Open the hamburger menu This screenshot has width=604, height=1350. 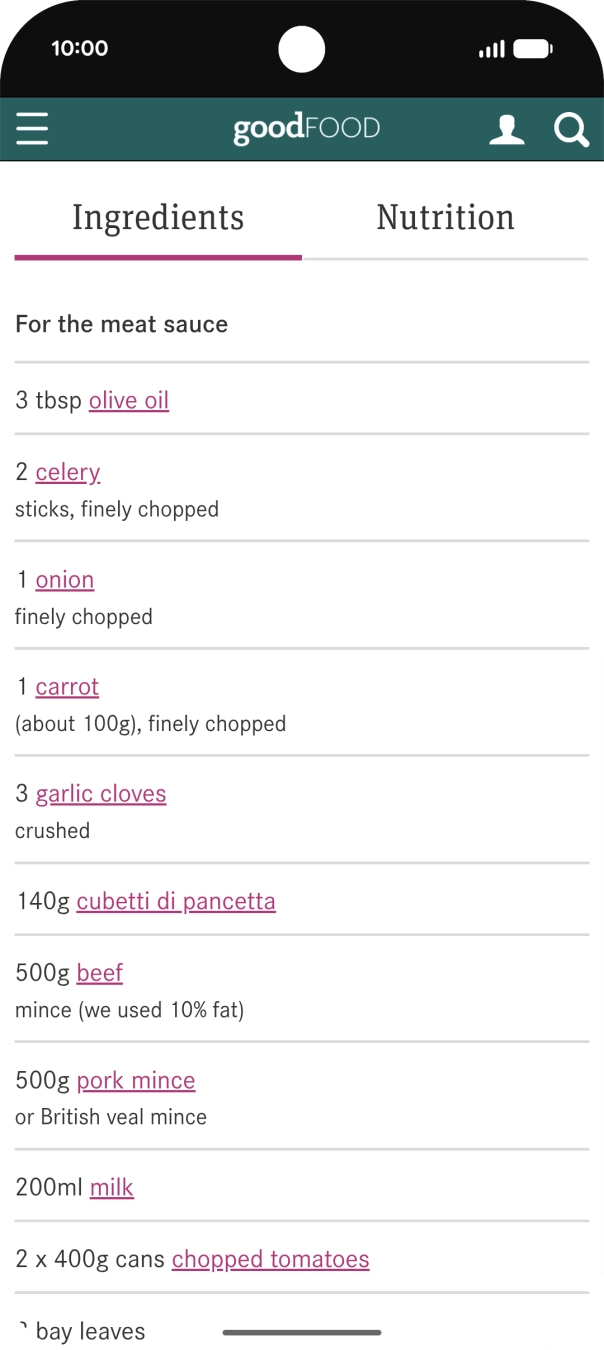(x=32, y=129)
